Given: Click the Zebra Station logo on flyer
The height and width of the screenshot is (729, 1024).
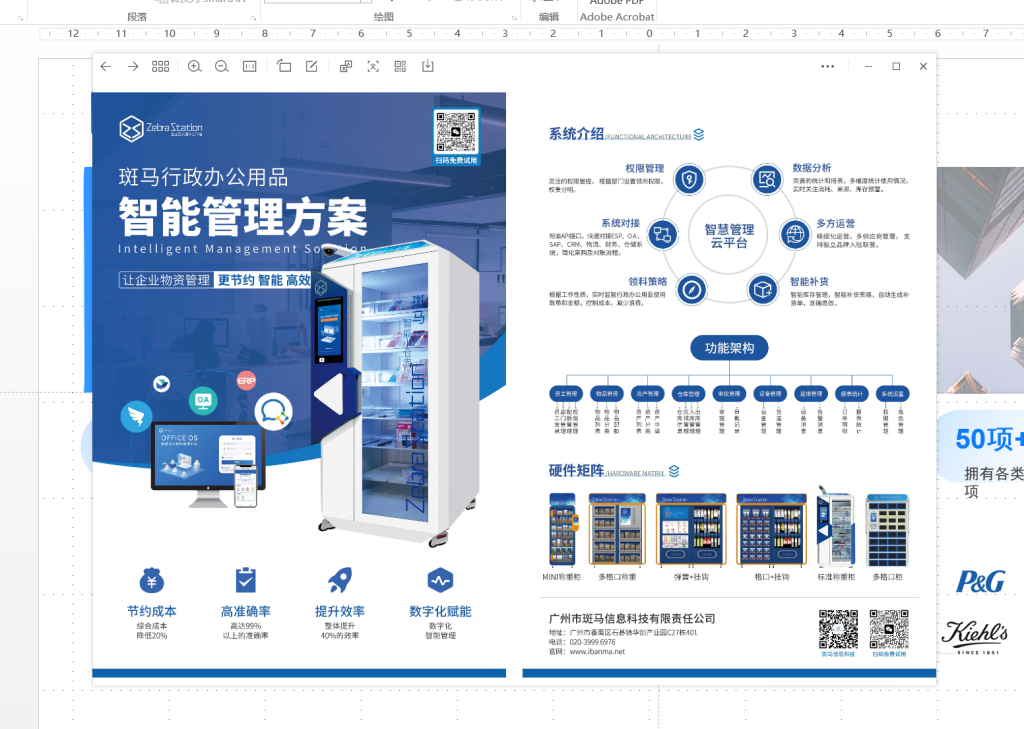Looking at the screenshot, I should pyautogui.click(x=161, y=128).
